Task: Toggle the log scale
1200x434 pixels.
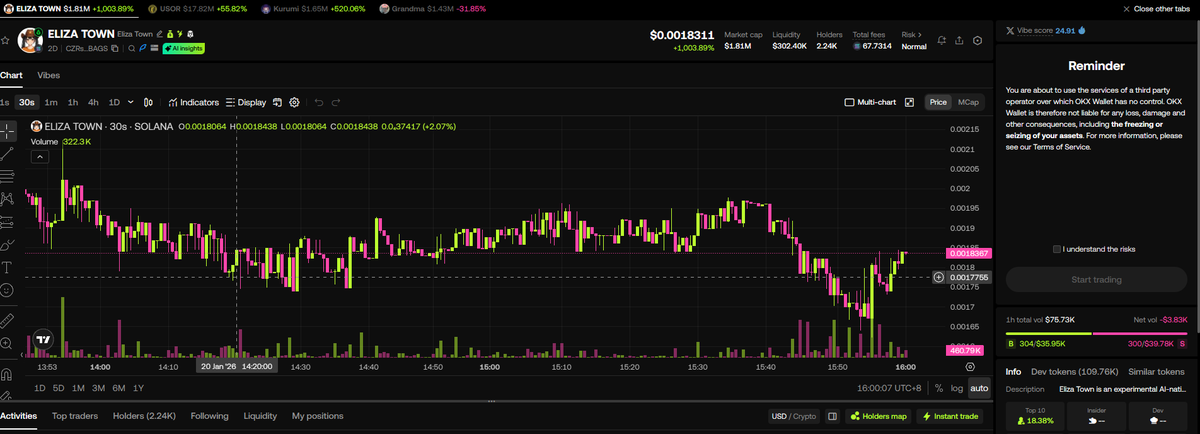Action: (x=957, y=388)
